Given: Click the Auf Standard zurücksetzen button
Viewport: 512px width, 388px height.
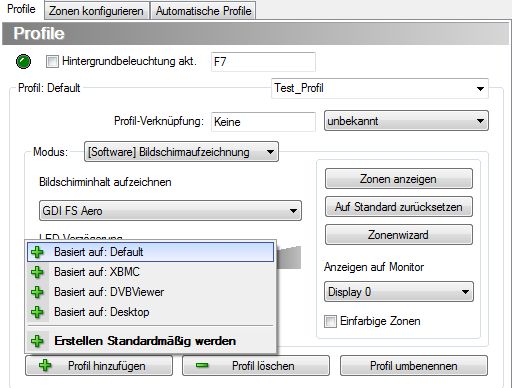Looking at the screenshot, I should tap(399, 207).
